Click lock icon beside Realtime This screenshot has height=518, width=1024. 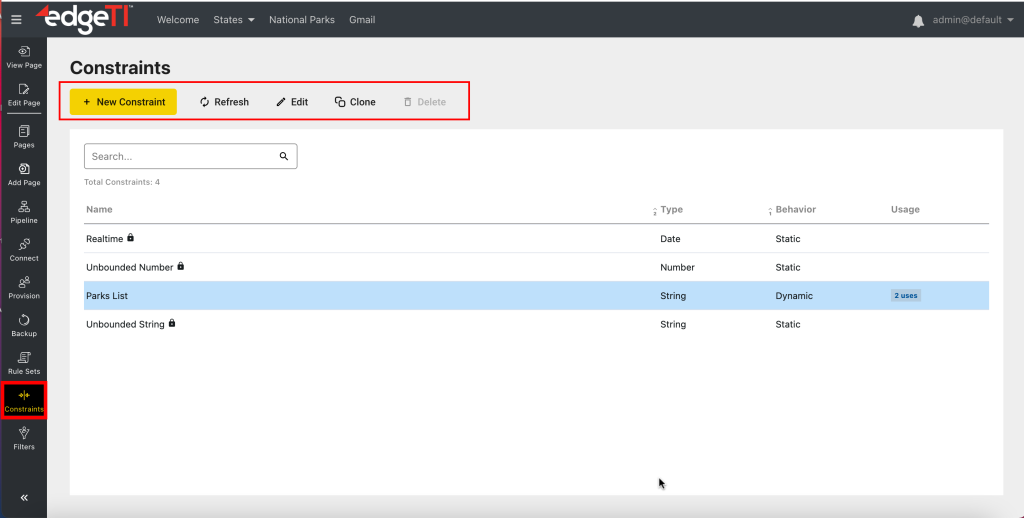(x=131, y=238)
